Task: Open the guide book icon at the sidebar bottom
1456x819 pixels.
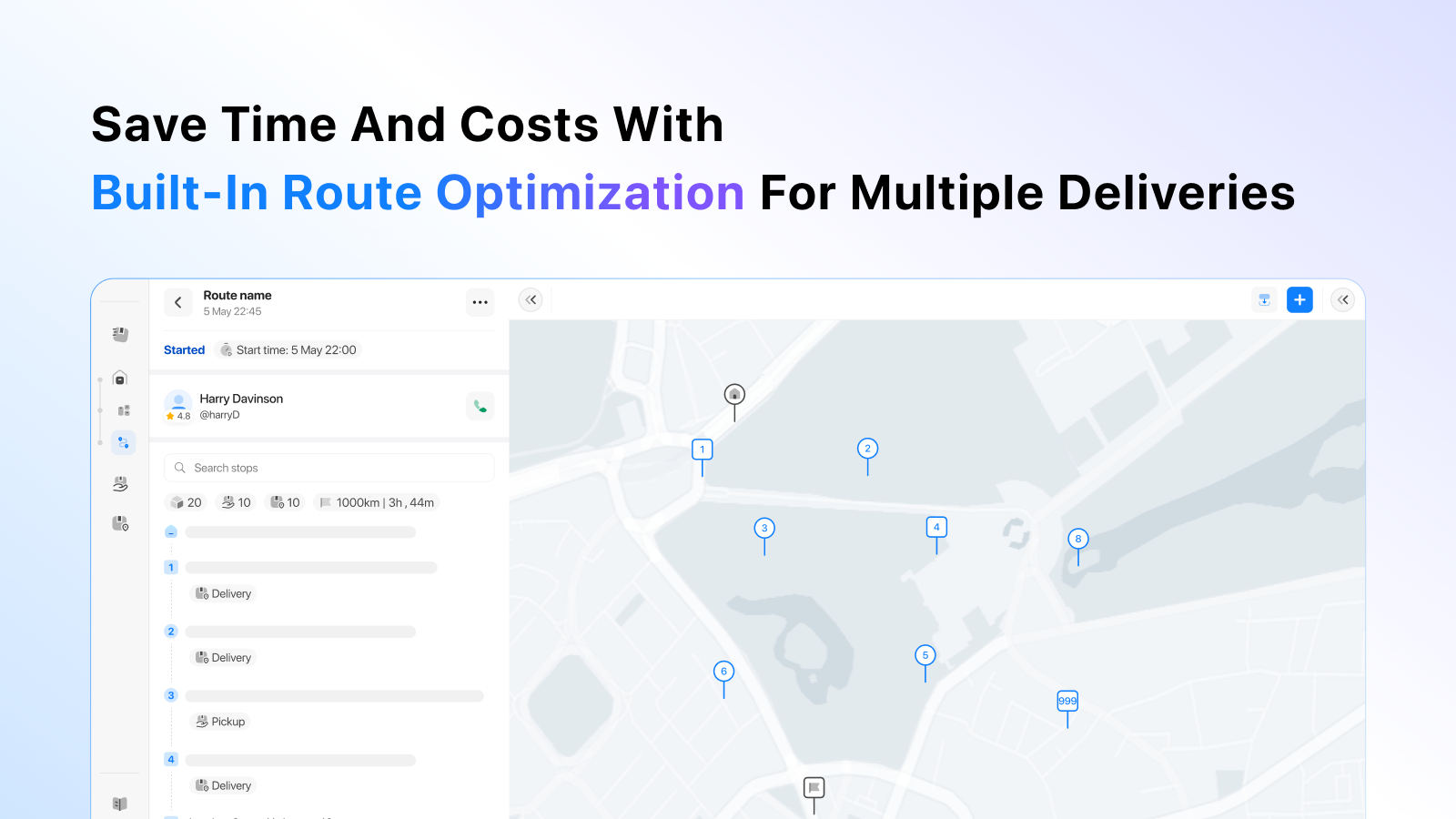Action: pos(120,804)
